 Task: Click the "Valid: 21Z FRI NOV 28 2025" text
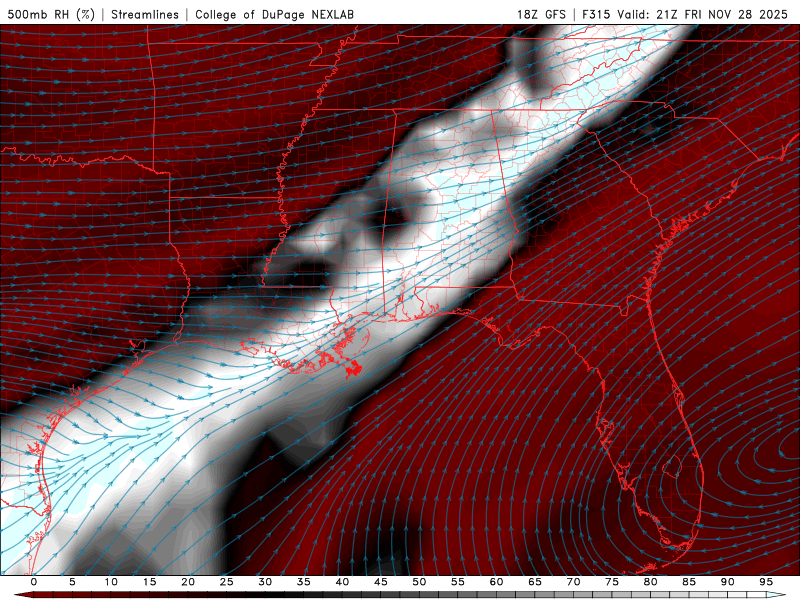click(x=703, y=14)
